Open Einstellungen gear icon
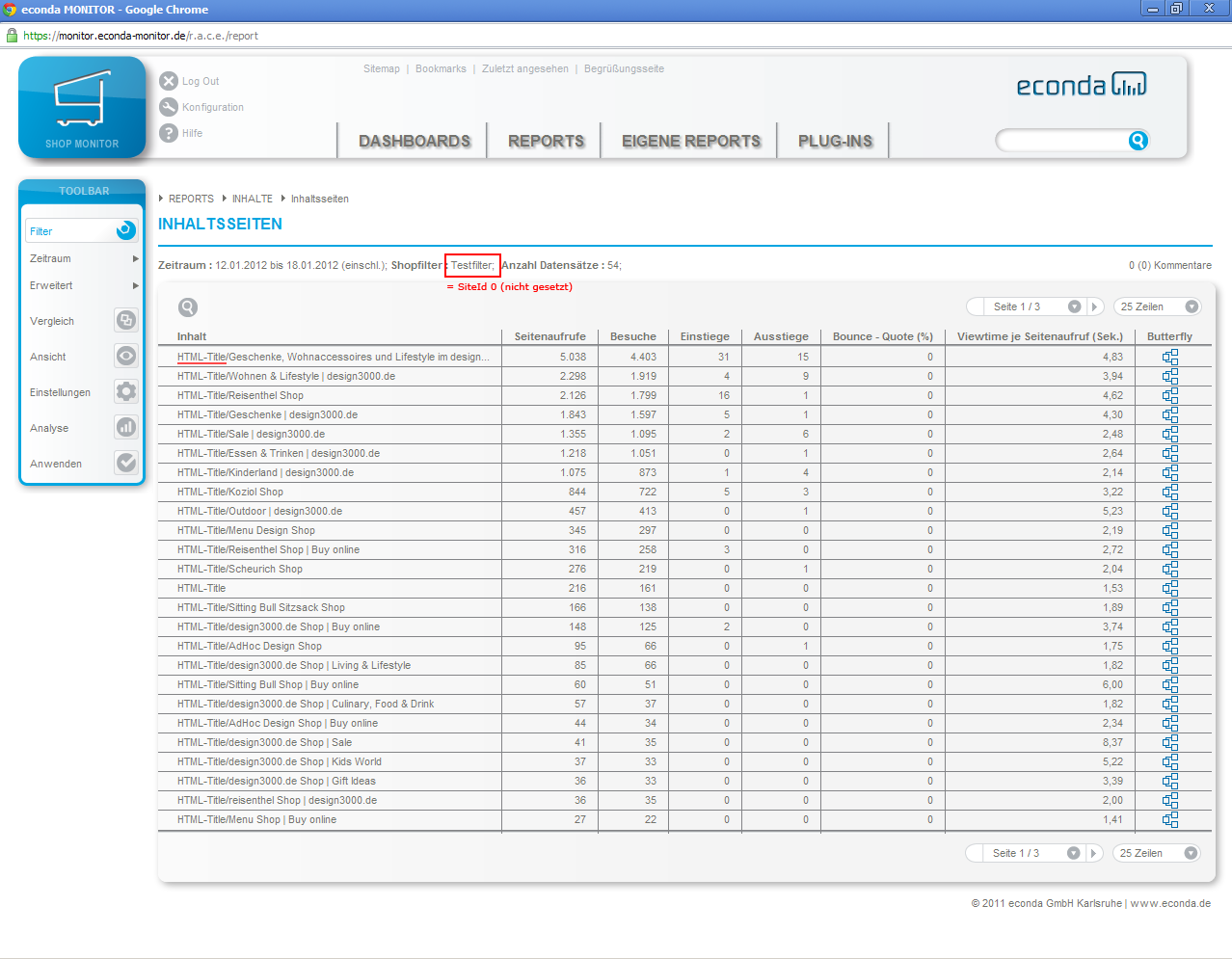 126,391
